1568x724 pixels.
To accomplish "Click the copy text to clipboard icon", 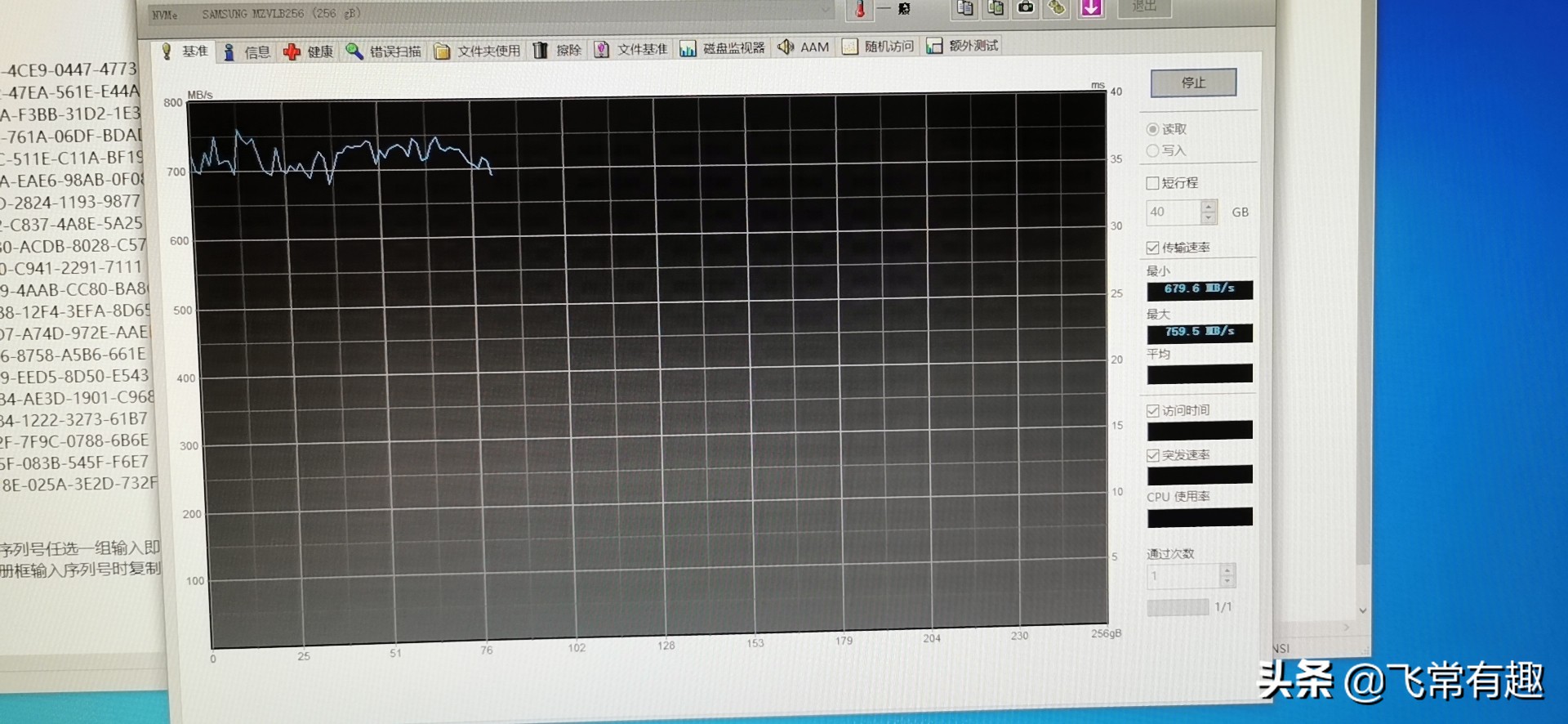I will pos(964,8).
